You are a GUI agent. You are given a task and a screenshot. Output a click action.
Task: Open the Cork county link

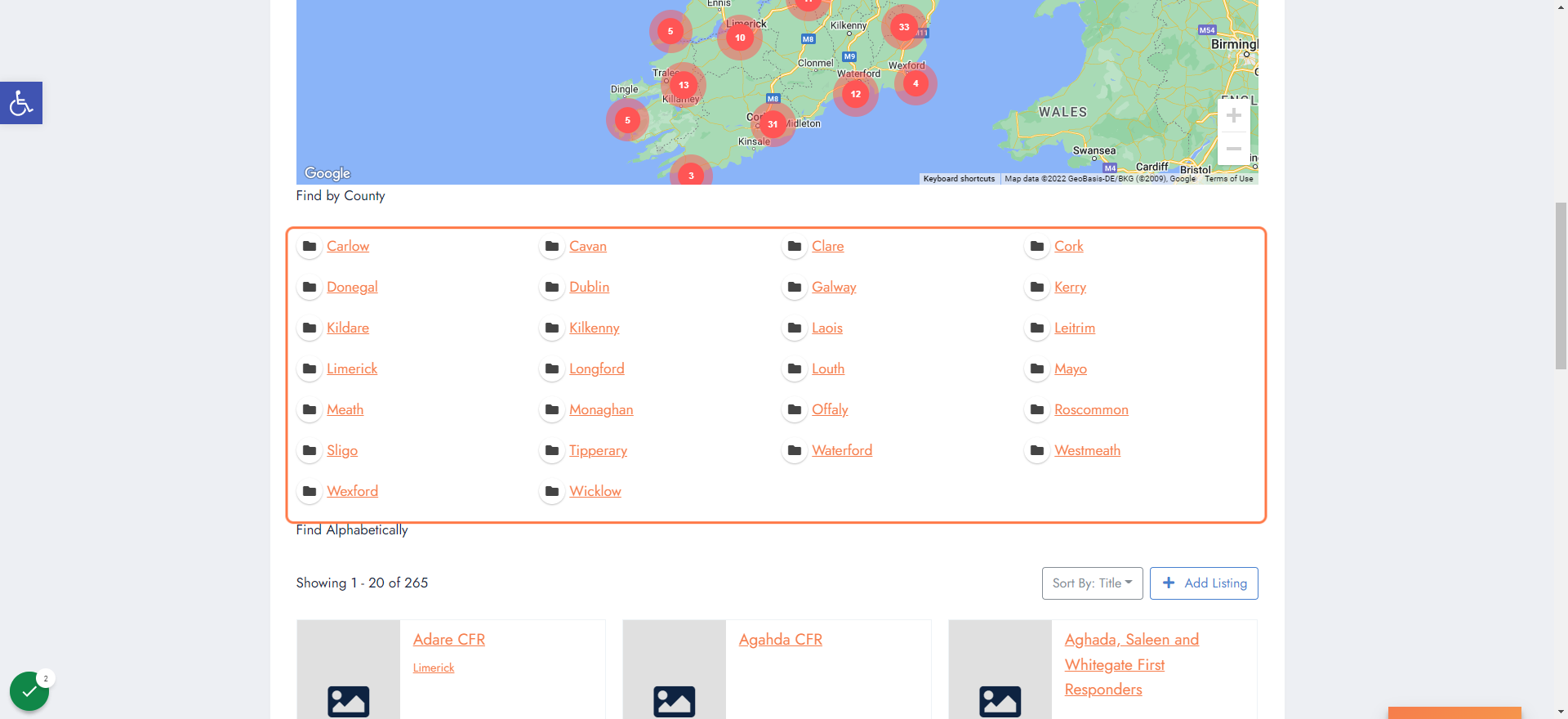1069,246
